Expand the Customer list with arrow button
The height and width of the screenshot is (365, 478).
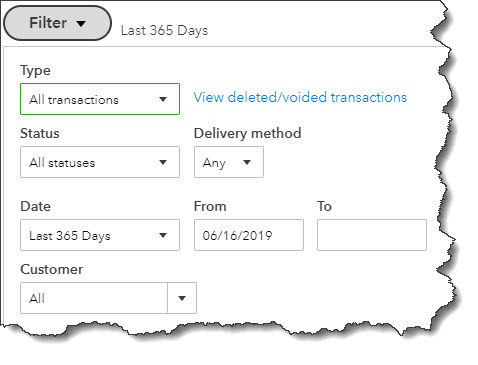[x=182, y=298]
